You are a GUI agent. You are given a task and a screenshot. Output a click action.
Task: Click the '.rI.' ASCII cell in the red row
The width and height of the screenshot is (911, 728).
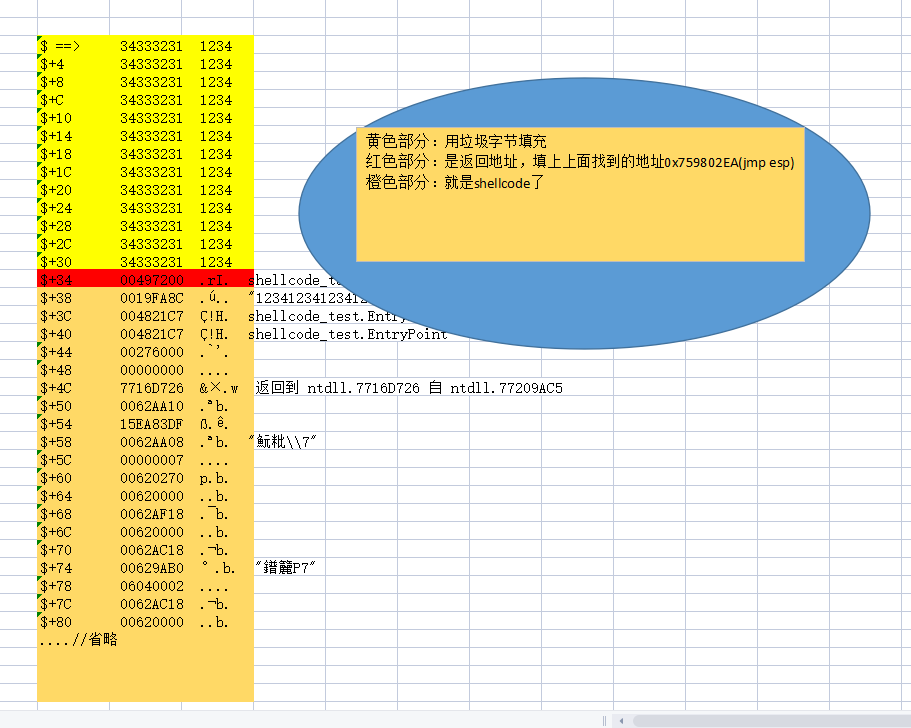pos(214,280)
